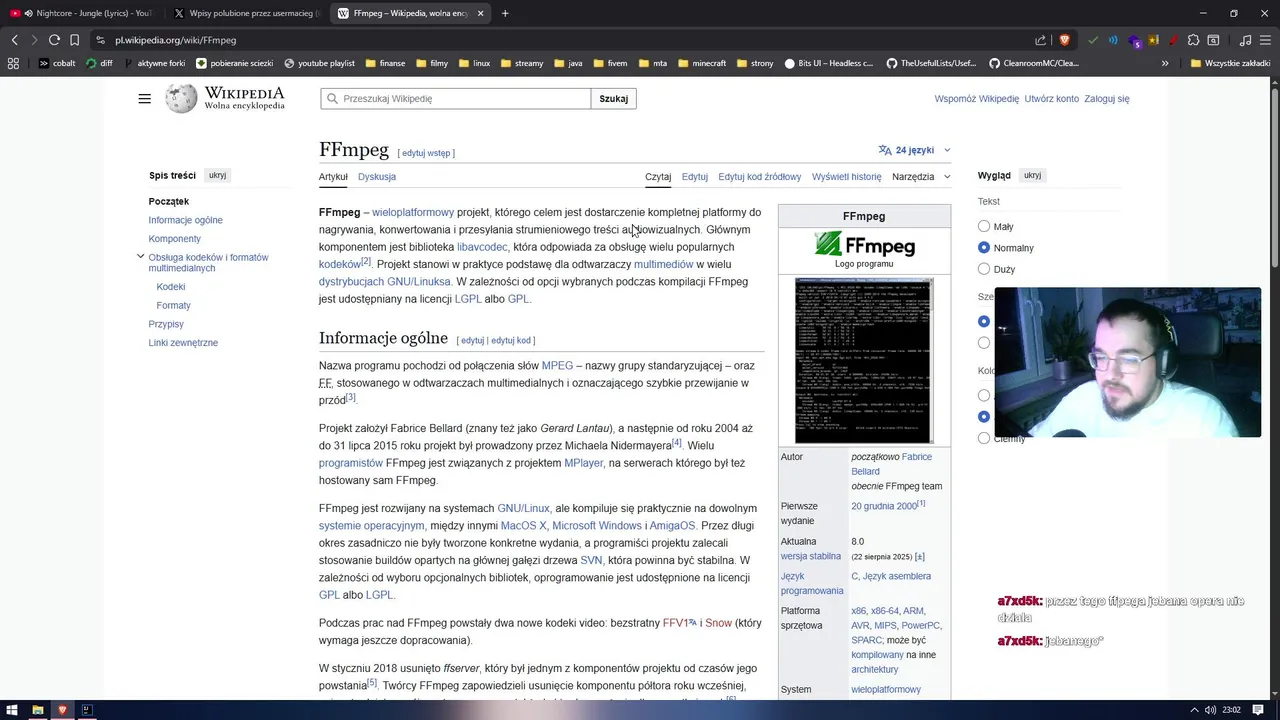
Task: Click the Wikipedia globe logo
Action: pyautogui.click(x=181, y=98)
